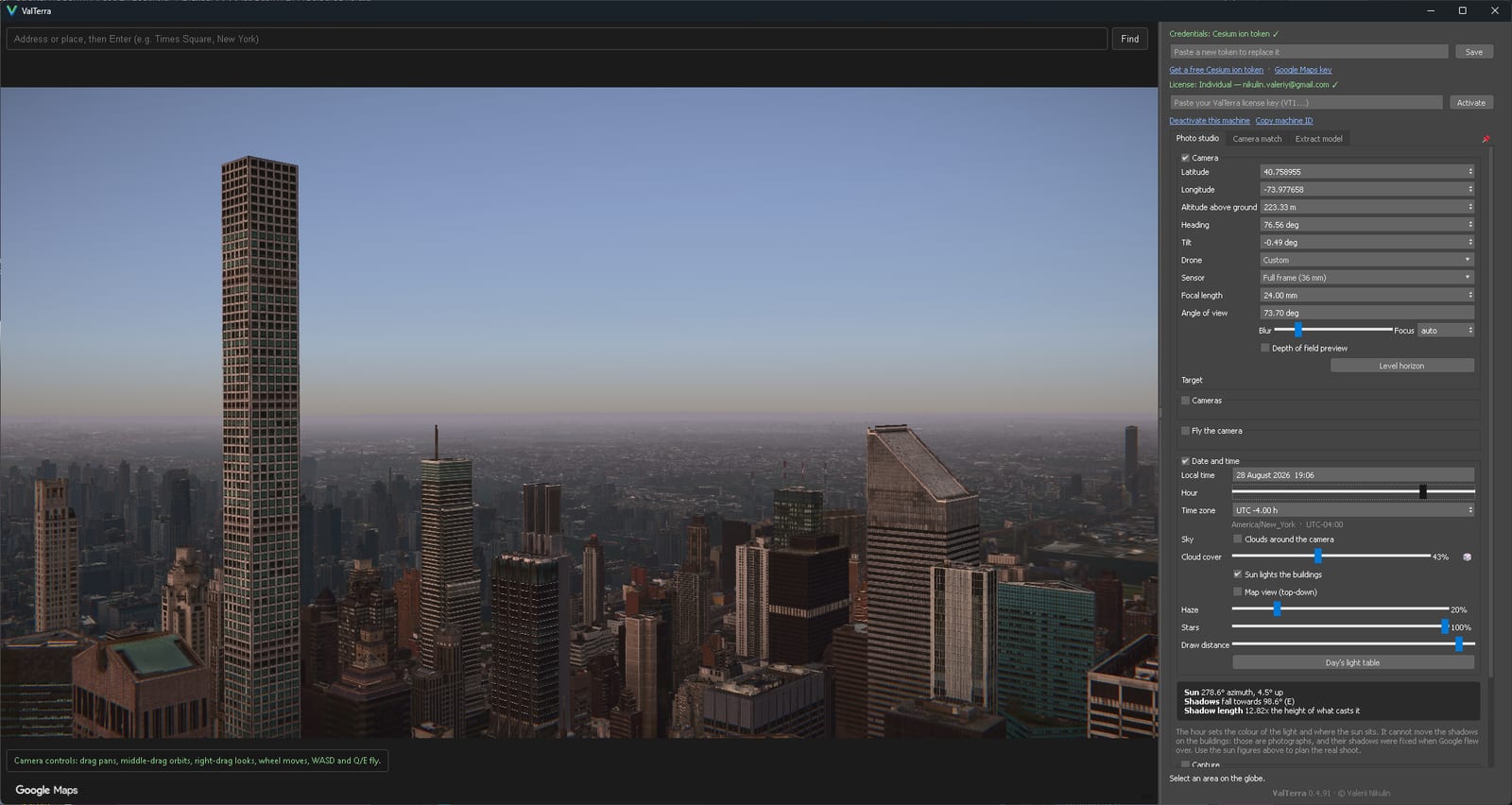
Task: Click the Blur slider handle
Action: point(1297,330)
